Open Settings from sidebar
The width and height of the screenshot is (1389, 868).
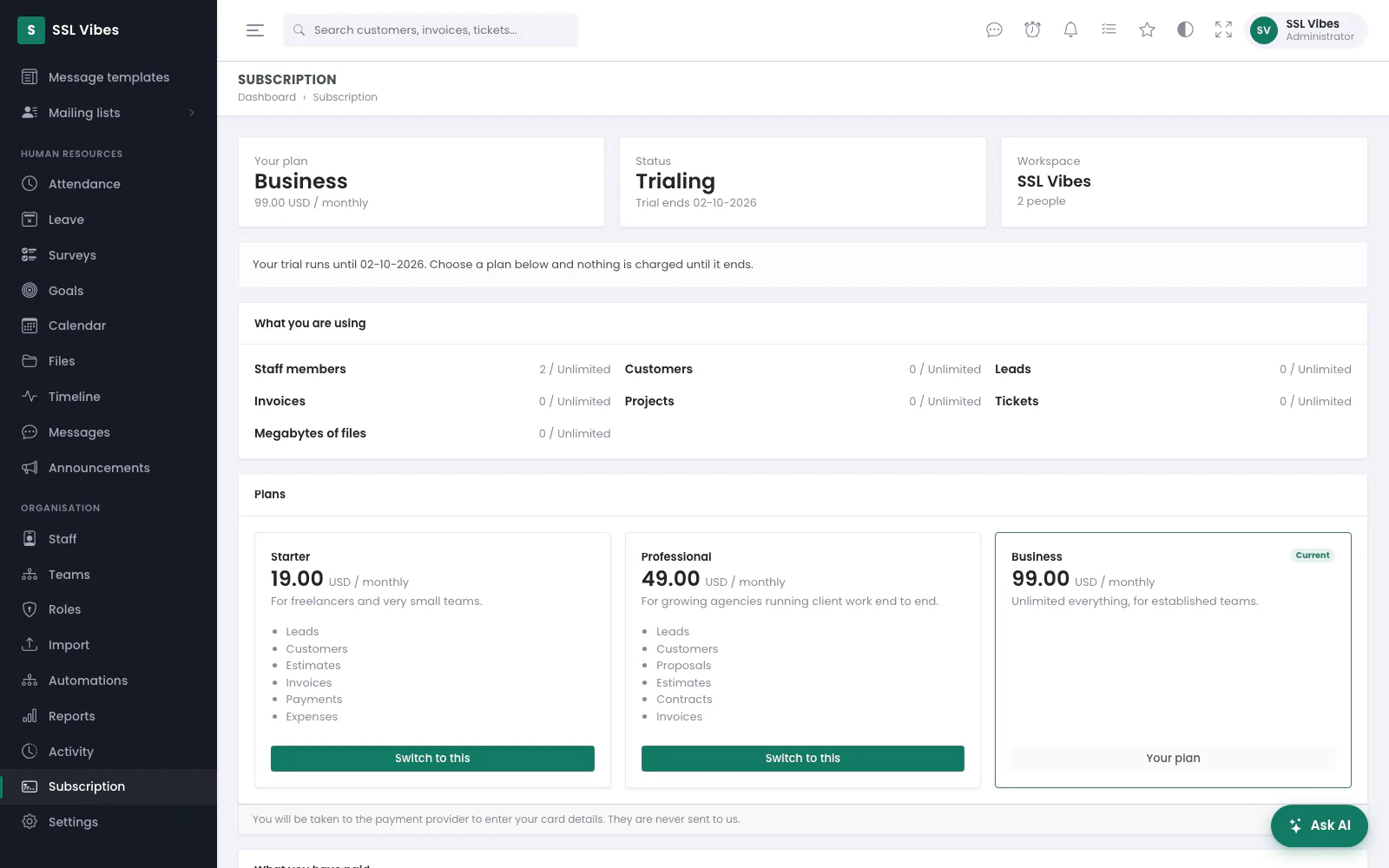click(x=109, y=822)
